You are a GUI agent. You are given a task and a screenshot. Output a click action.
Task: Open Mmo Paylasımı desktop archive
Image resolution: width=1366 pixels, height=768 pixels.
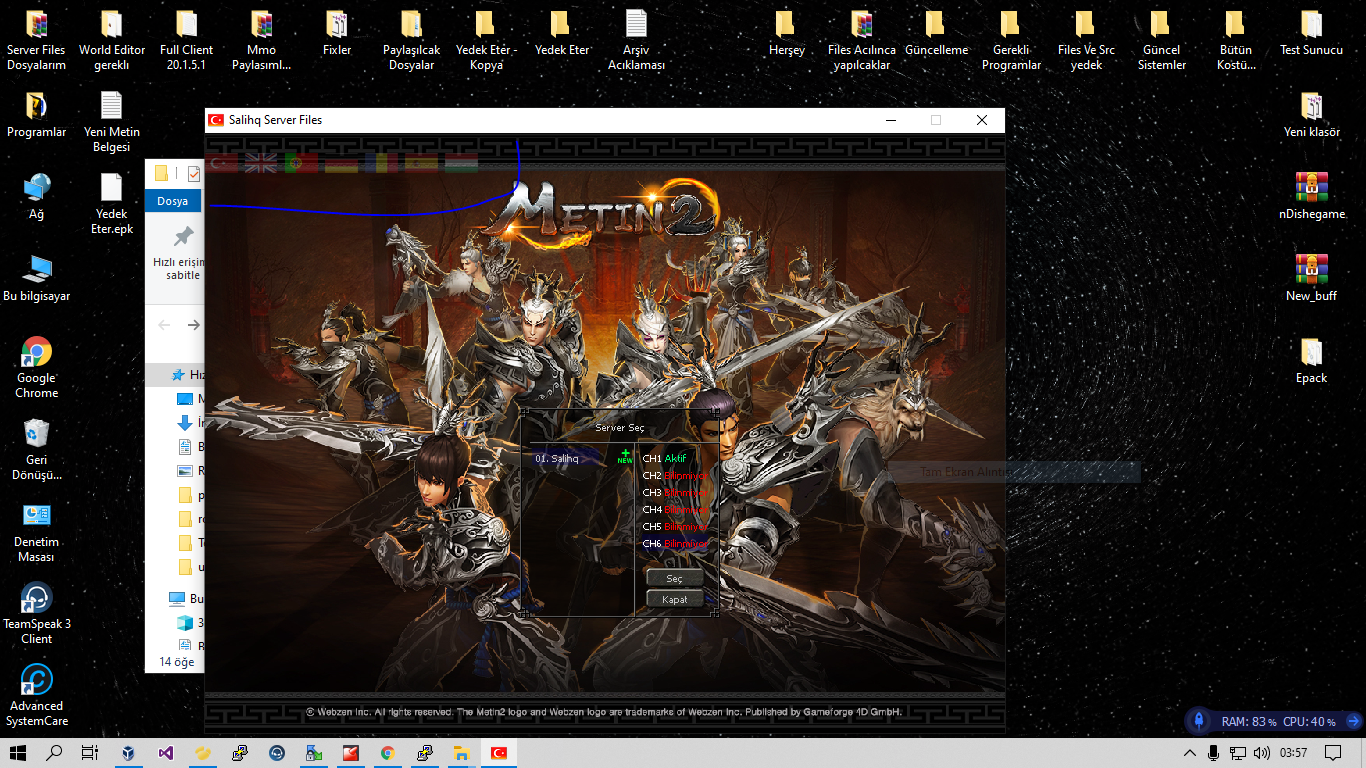point(261,42)
